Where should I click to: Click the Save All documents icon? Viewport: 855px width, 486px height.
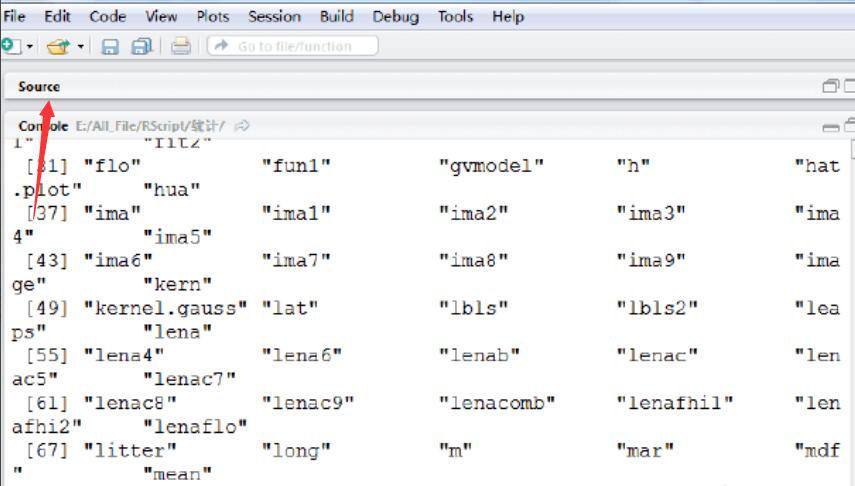[x=142, y=46]
